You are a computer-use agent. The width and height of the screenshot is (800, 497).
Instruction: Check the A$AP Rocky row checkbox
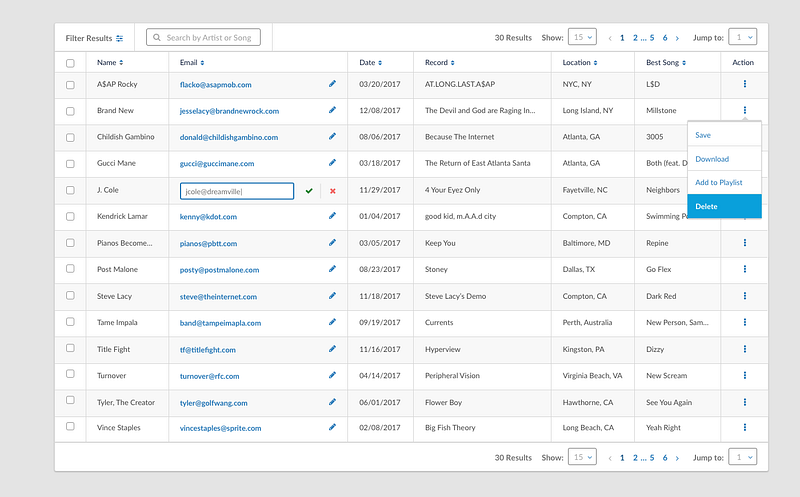click(70, 85)
